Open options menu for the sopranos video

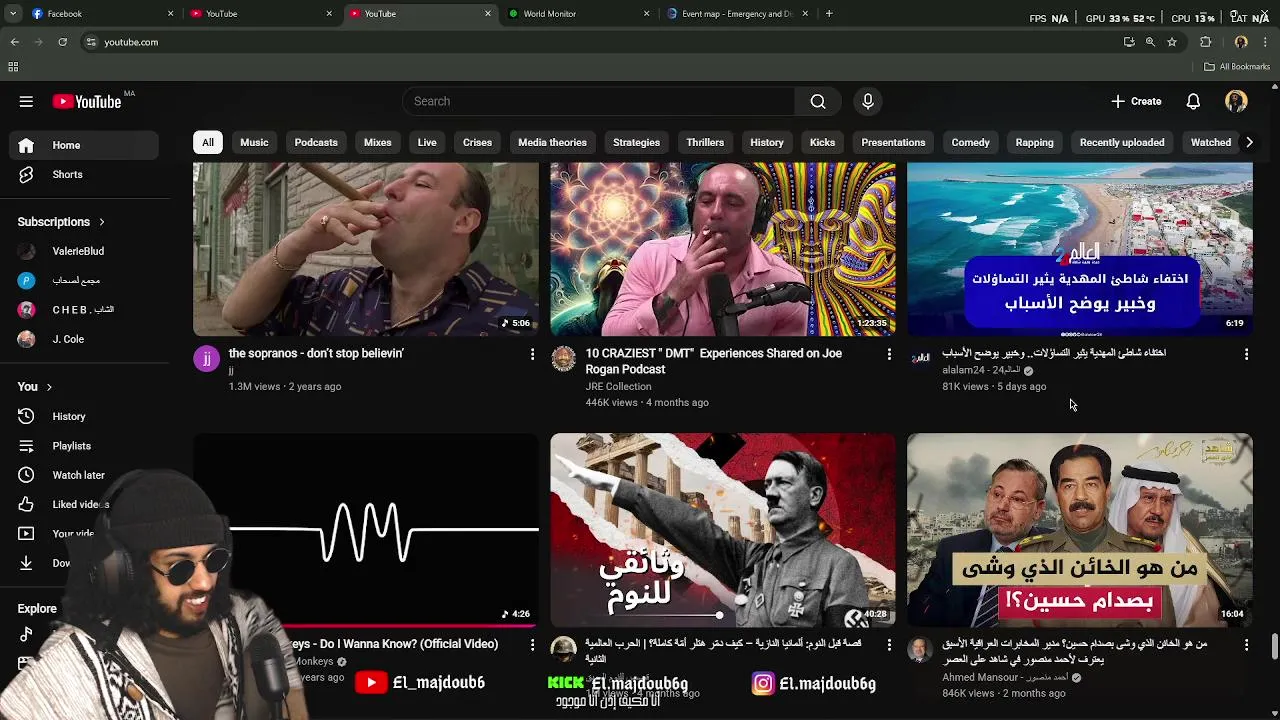point(532,354)
